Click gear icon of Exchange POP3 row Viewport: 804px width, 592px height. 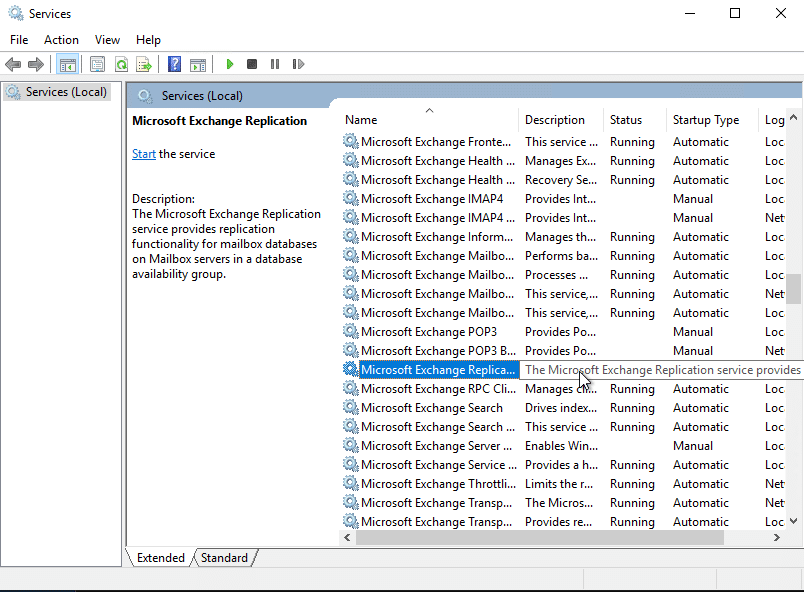[351, 331]
